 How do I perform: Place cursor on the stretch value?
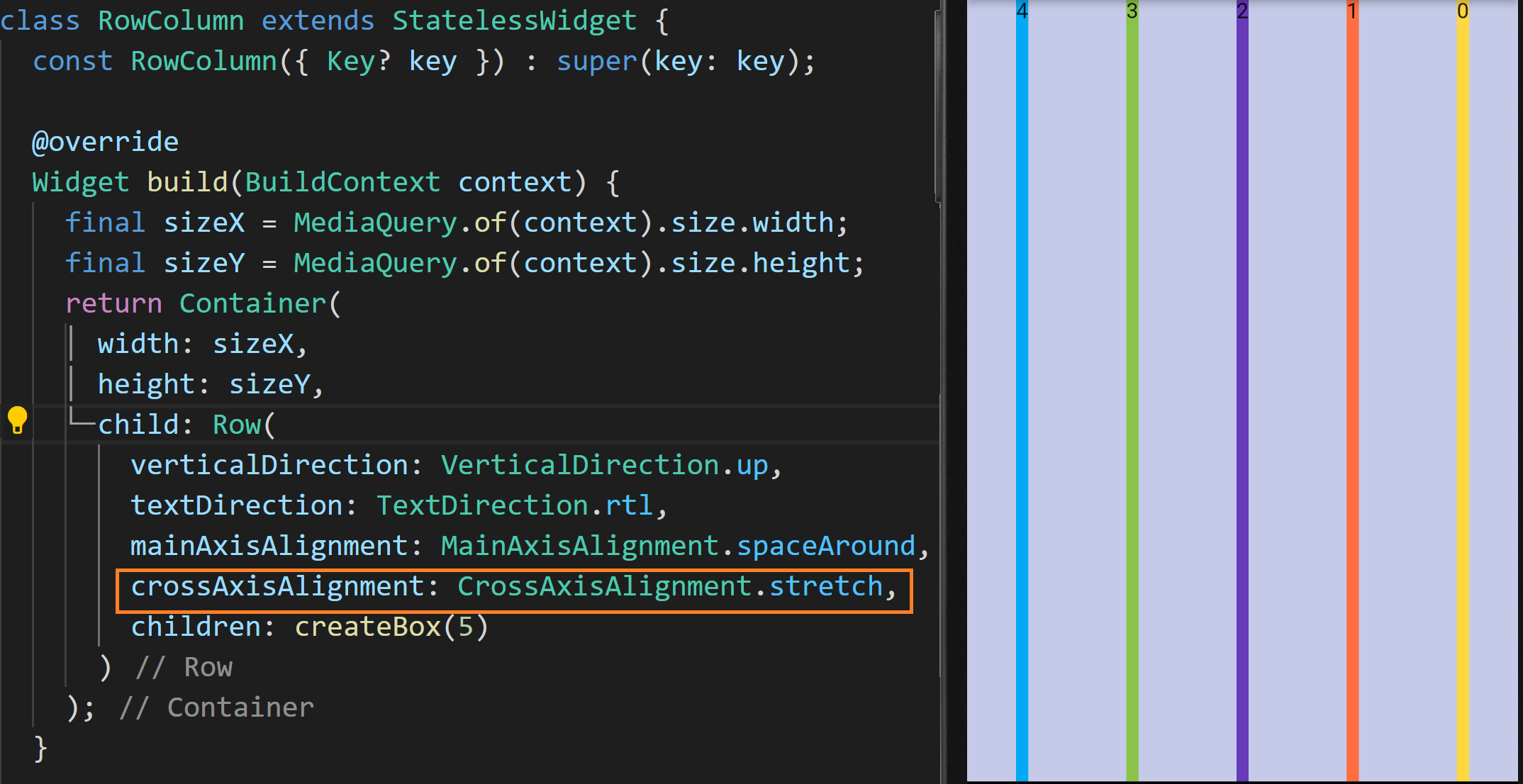coord(825,587)
